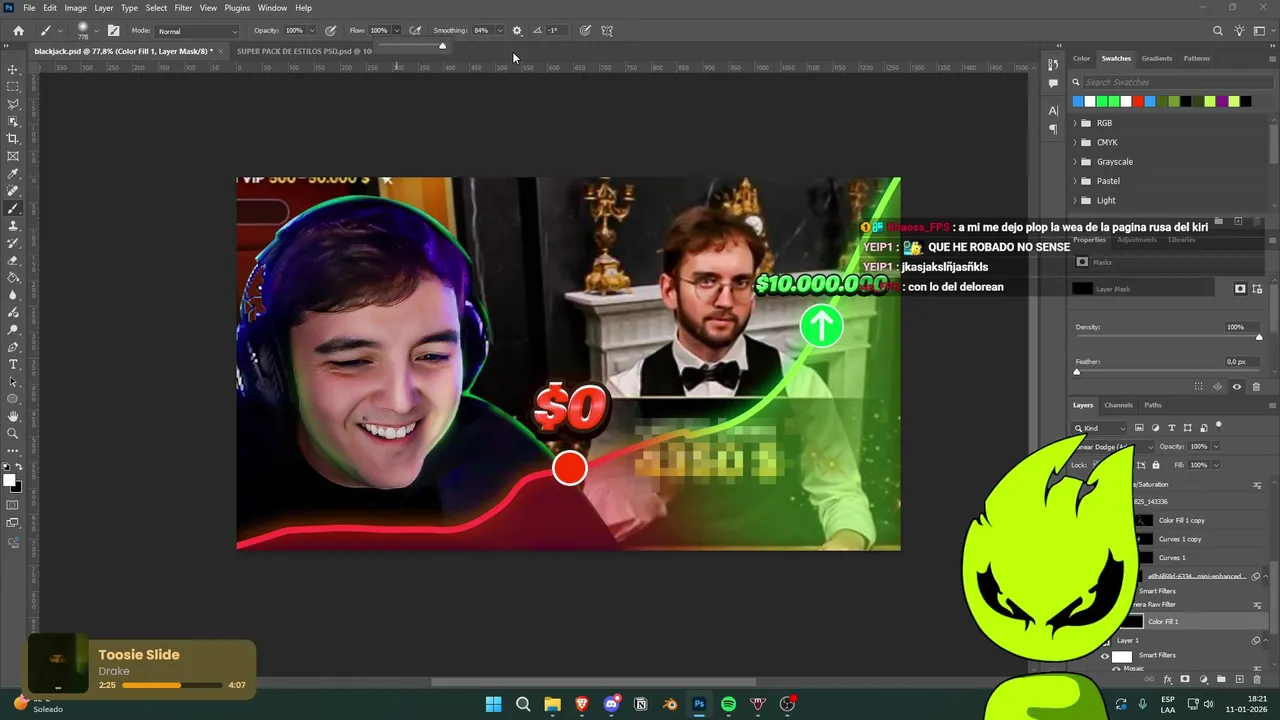1280x720 pixels.
Task: Open layer filter Kind dropdown
Action: (1100, 428)
